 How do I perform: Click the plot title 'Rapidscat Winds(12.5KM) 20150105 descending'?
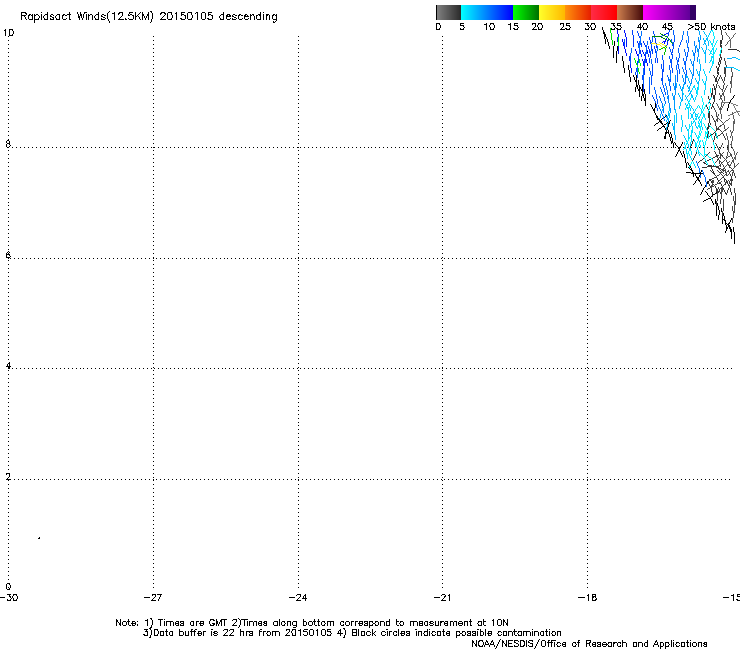tap(149, 17)
